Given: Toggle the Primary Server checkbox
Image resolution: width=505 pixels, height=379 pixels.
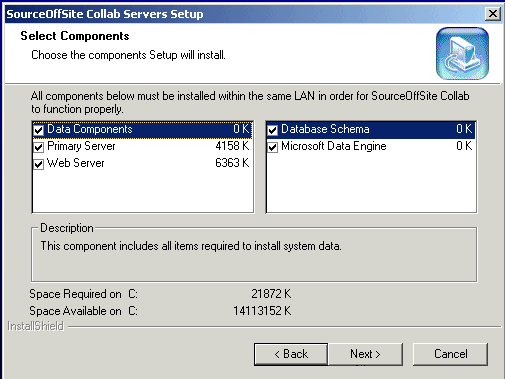Looking at the screenshot, I should [39, 147].
